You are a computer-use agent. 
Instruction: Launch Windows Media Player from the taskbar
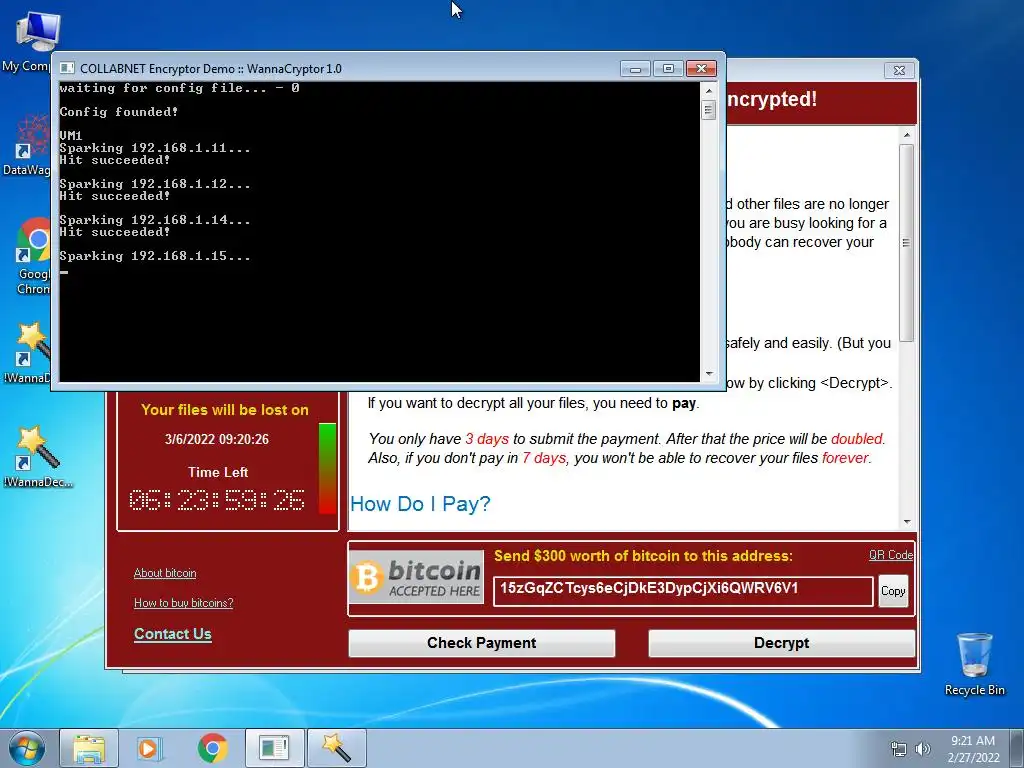[x=150, y=748]
